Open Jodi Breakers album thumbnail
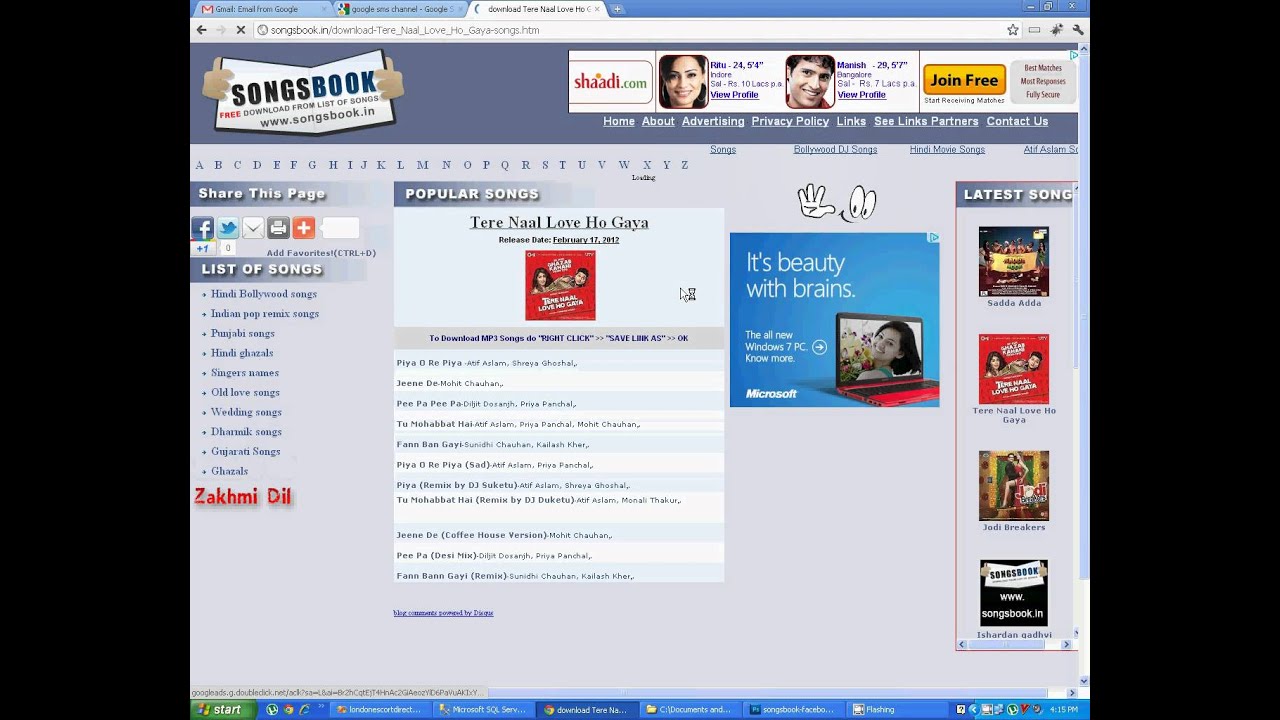Viewport: 1280px width, 720px height. (1014, 486)
